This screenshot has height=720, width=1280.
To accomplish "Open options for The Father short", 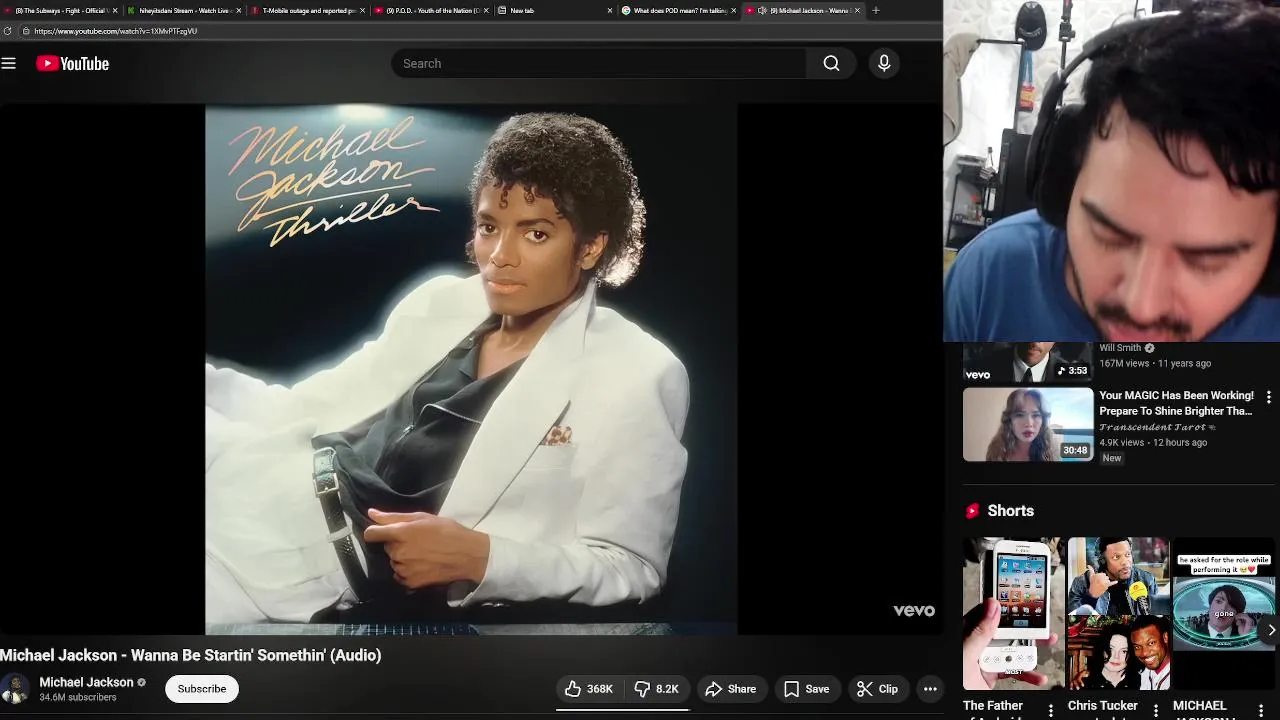I will click(1050, 710).
